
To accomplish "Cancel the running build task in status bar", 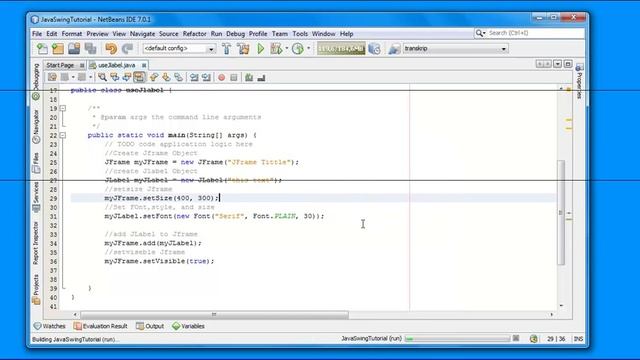I will click(516, 338).
